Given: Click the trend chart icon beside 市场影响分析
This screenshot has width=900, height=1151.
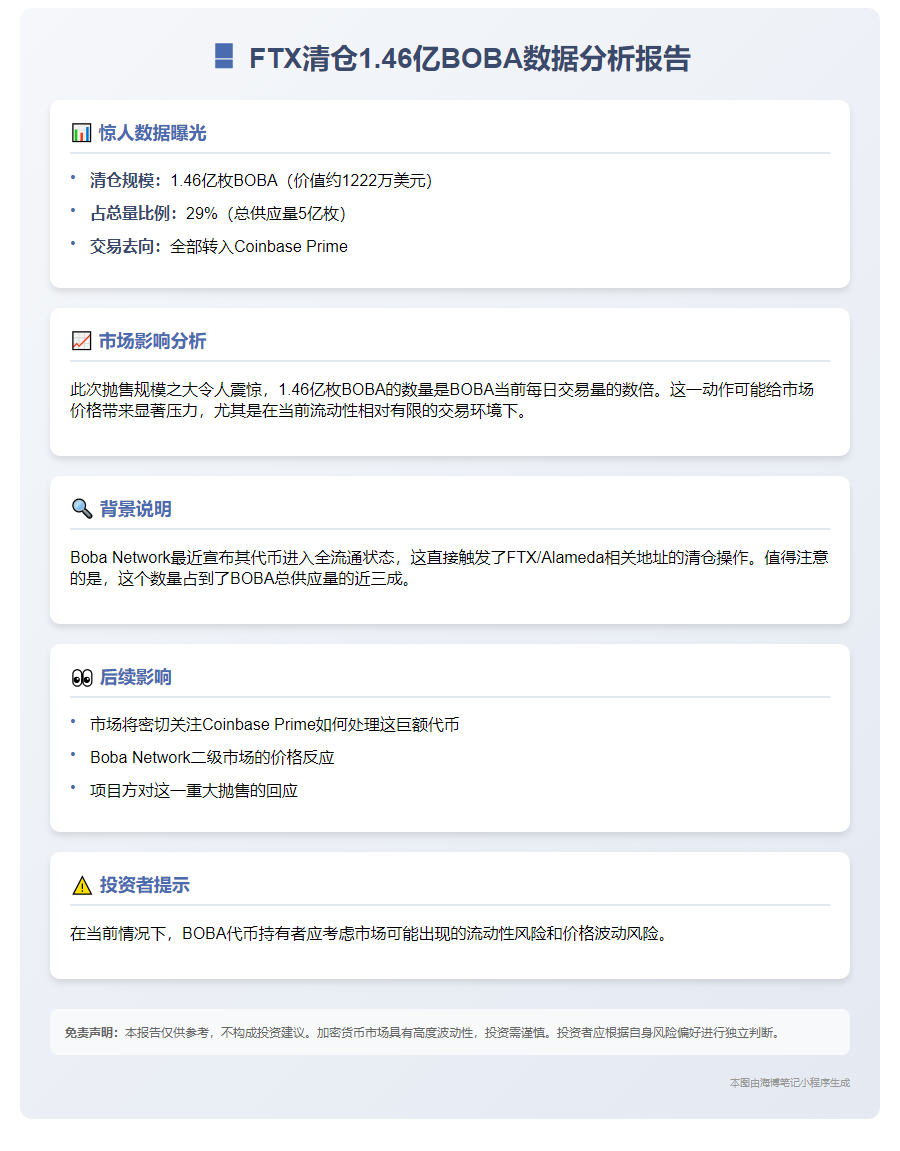Looking at the screenshot, I should [81, 341].
